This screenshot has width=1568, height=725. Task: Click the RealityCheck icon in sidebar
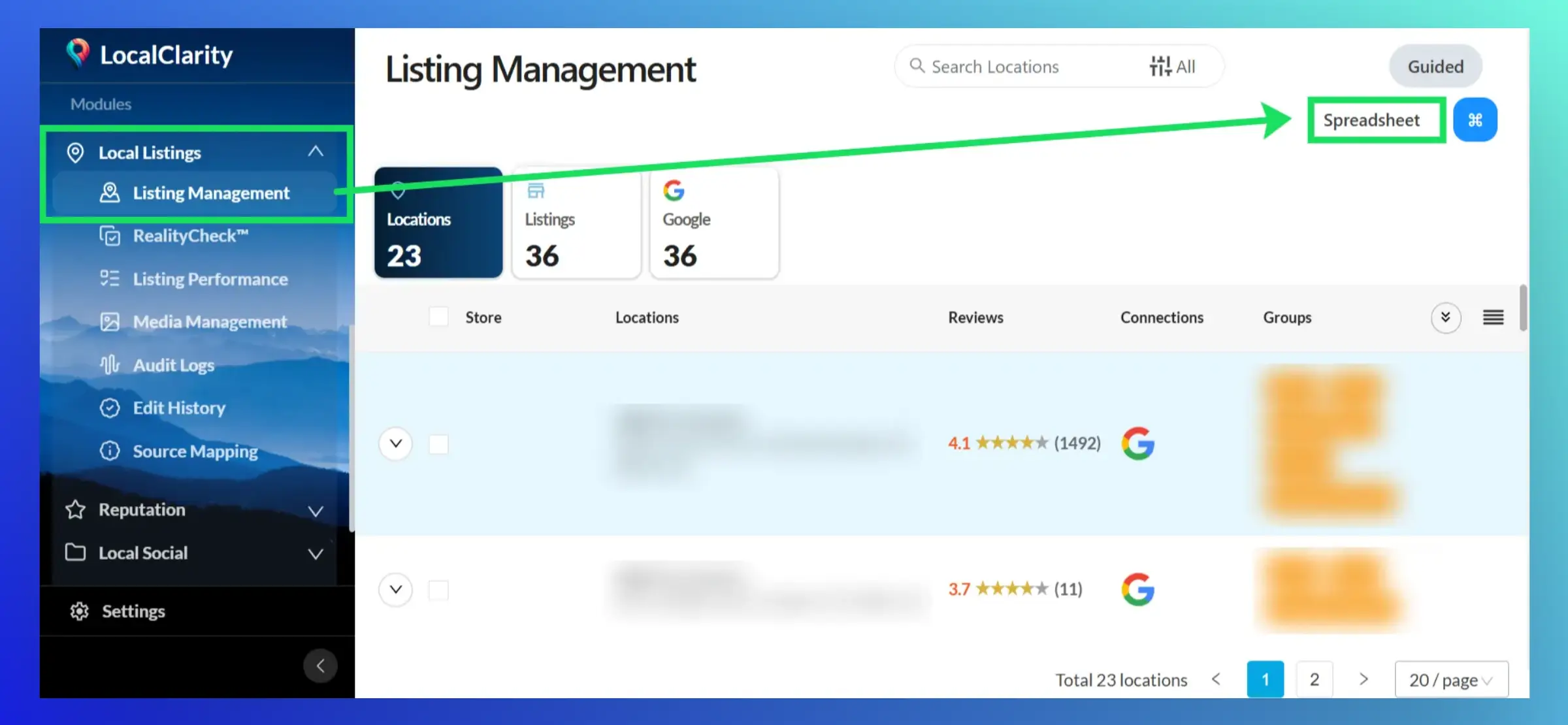pyautogui.click(x=110, y=236)
